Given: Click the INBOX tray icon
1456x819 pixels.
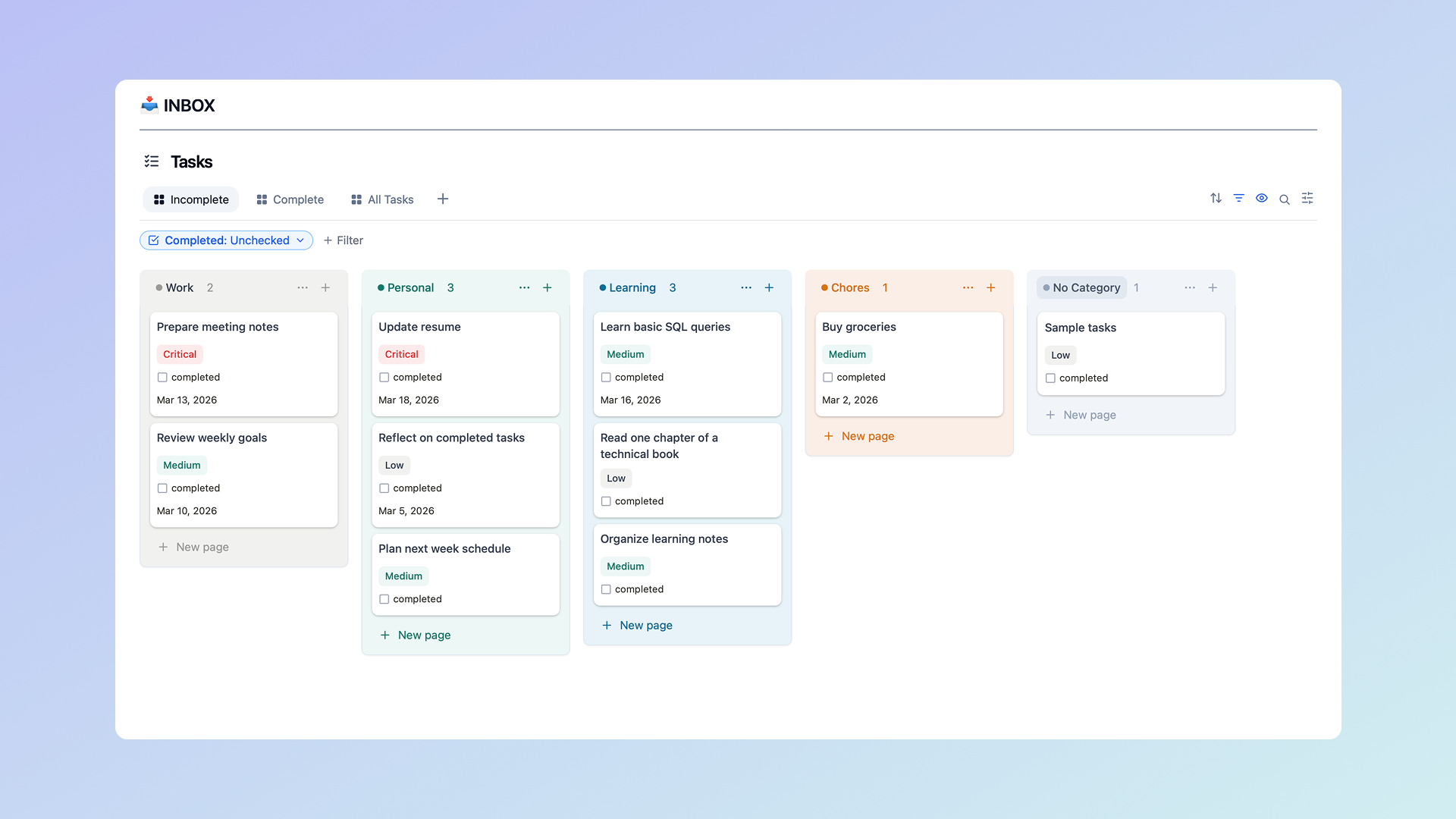Looking at the screenshot, I should 149,105.
